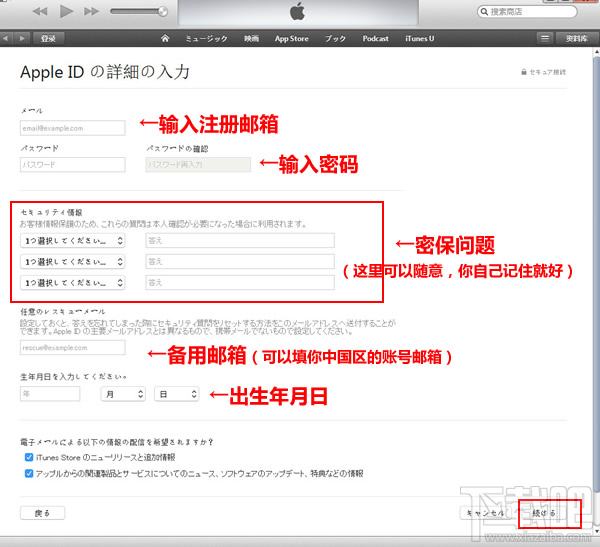Open the list menu icon
The image size is (600, 547).
pos(545,38)
